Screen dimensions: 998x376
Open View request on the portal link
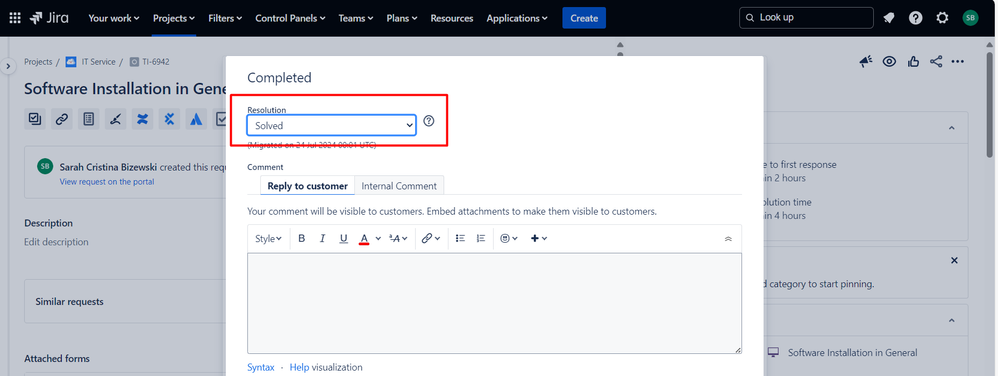click(x=107, y=181)
